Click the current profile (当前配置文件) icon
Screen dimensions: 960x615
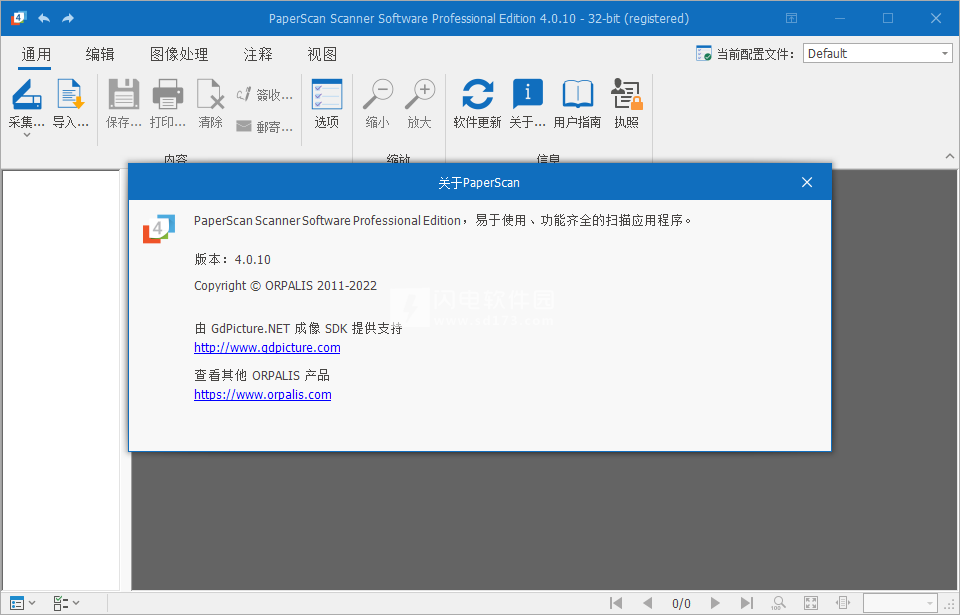point(703,54)
